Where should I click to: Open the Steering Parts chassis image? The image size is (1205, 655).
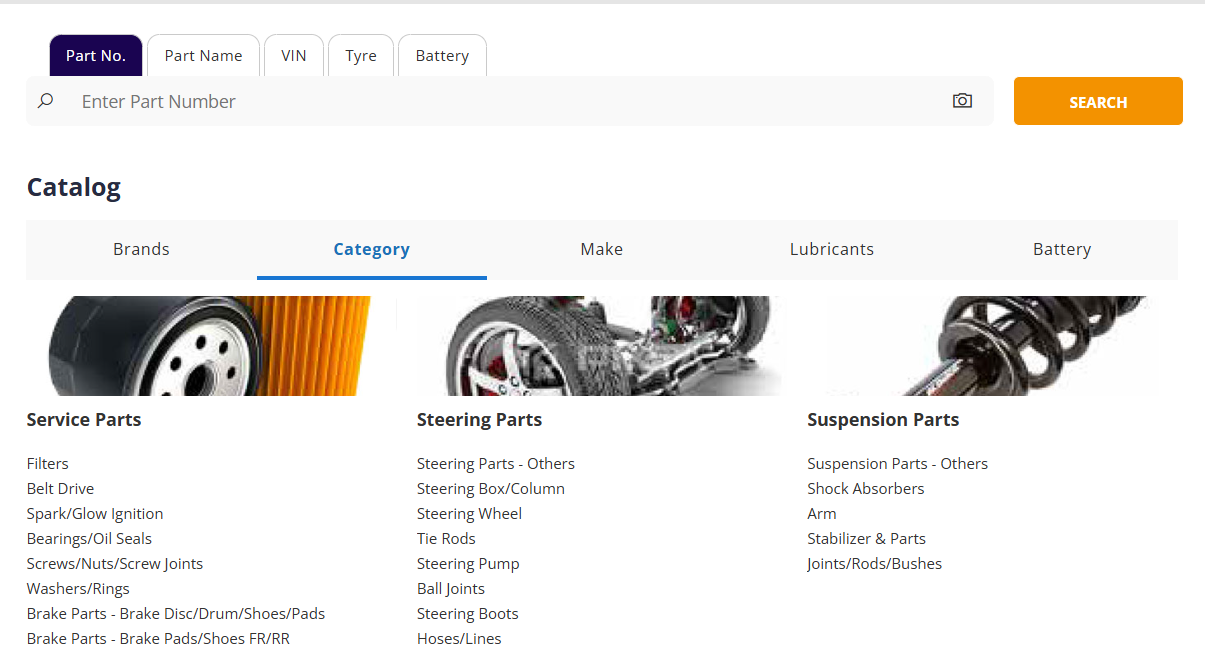pos(601,346)
